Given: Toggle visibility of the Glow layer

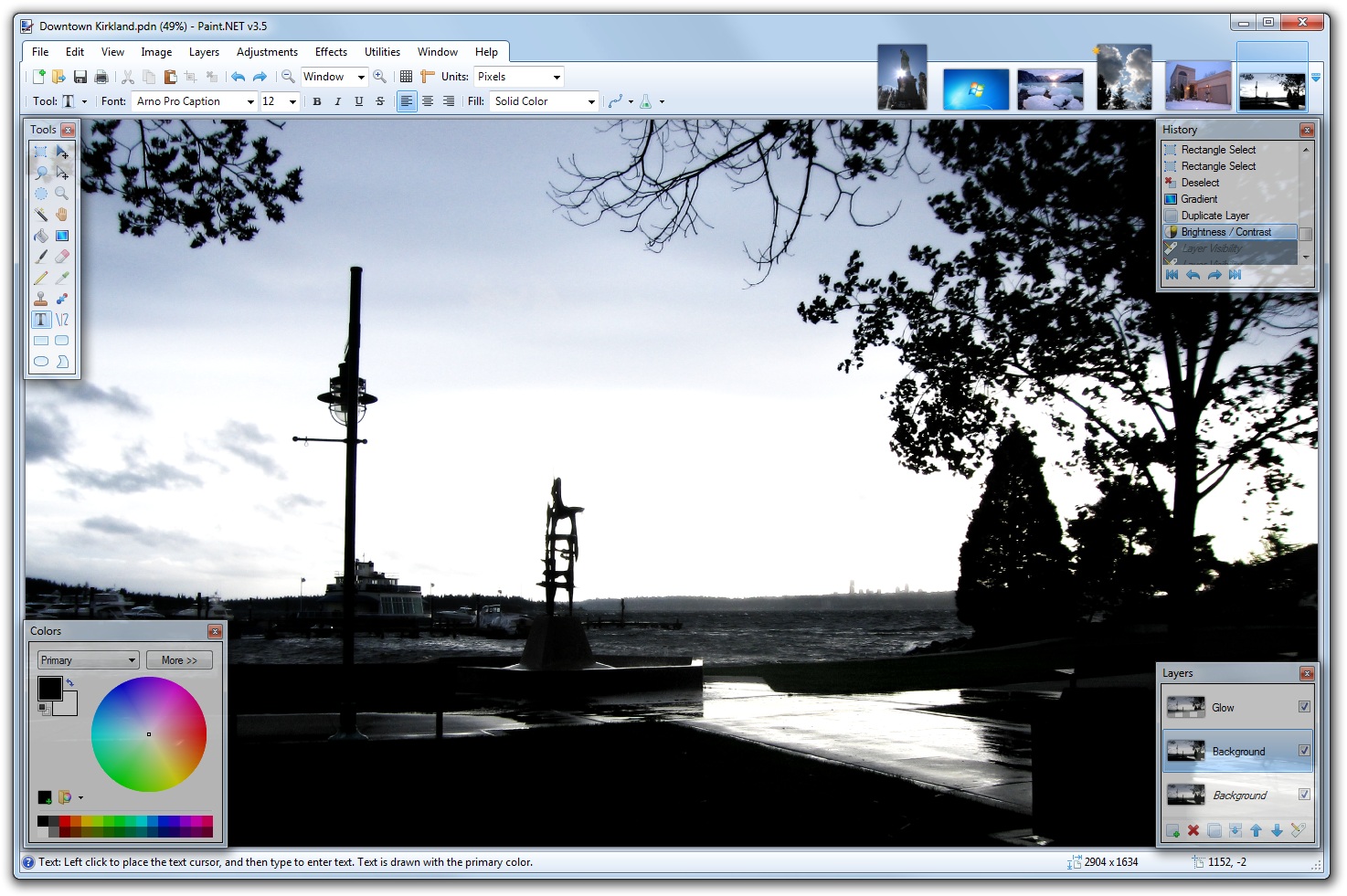Looking at the screenshot, I should (x=1304, y=707).
